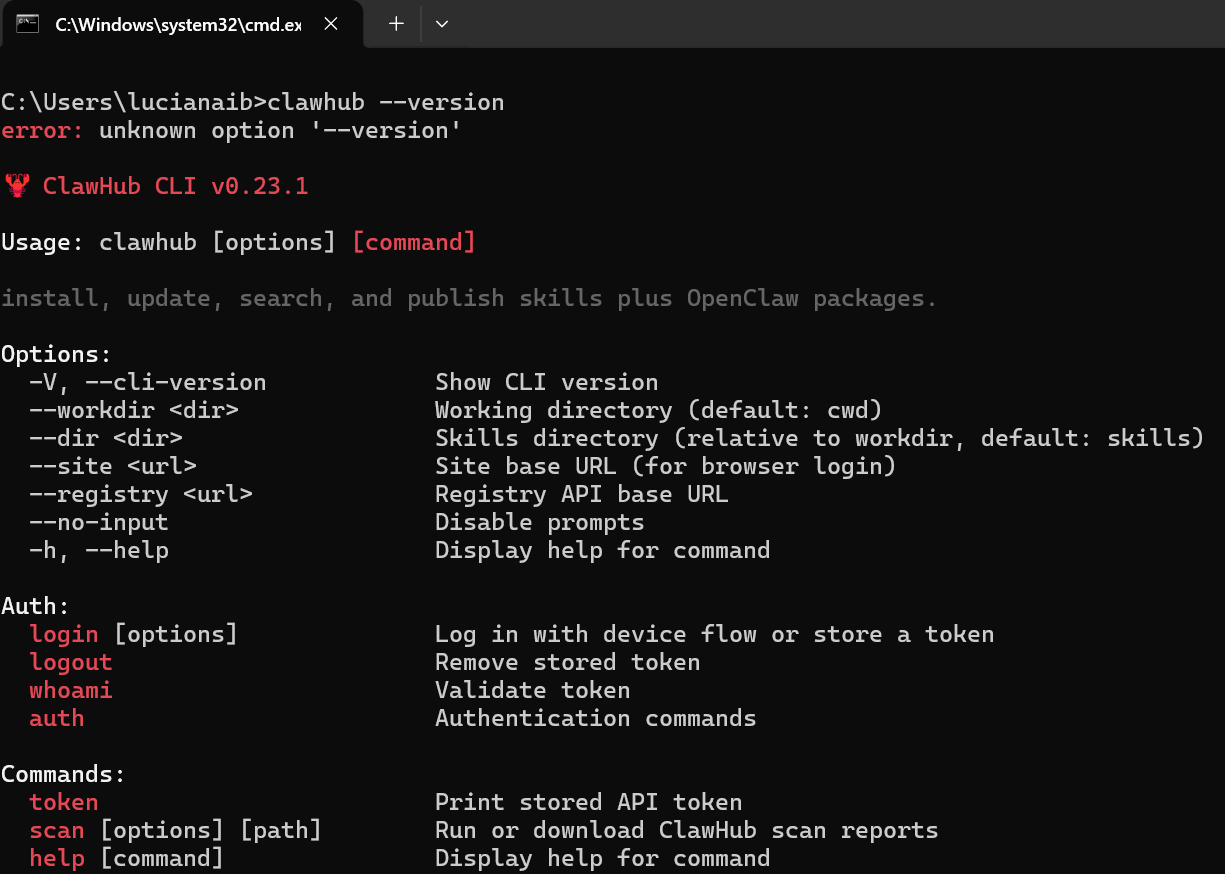
Task: Click the '--registry <url>' option
Action: click(141, 494)
